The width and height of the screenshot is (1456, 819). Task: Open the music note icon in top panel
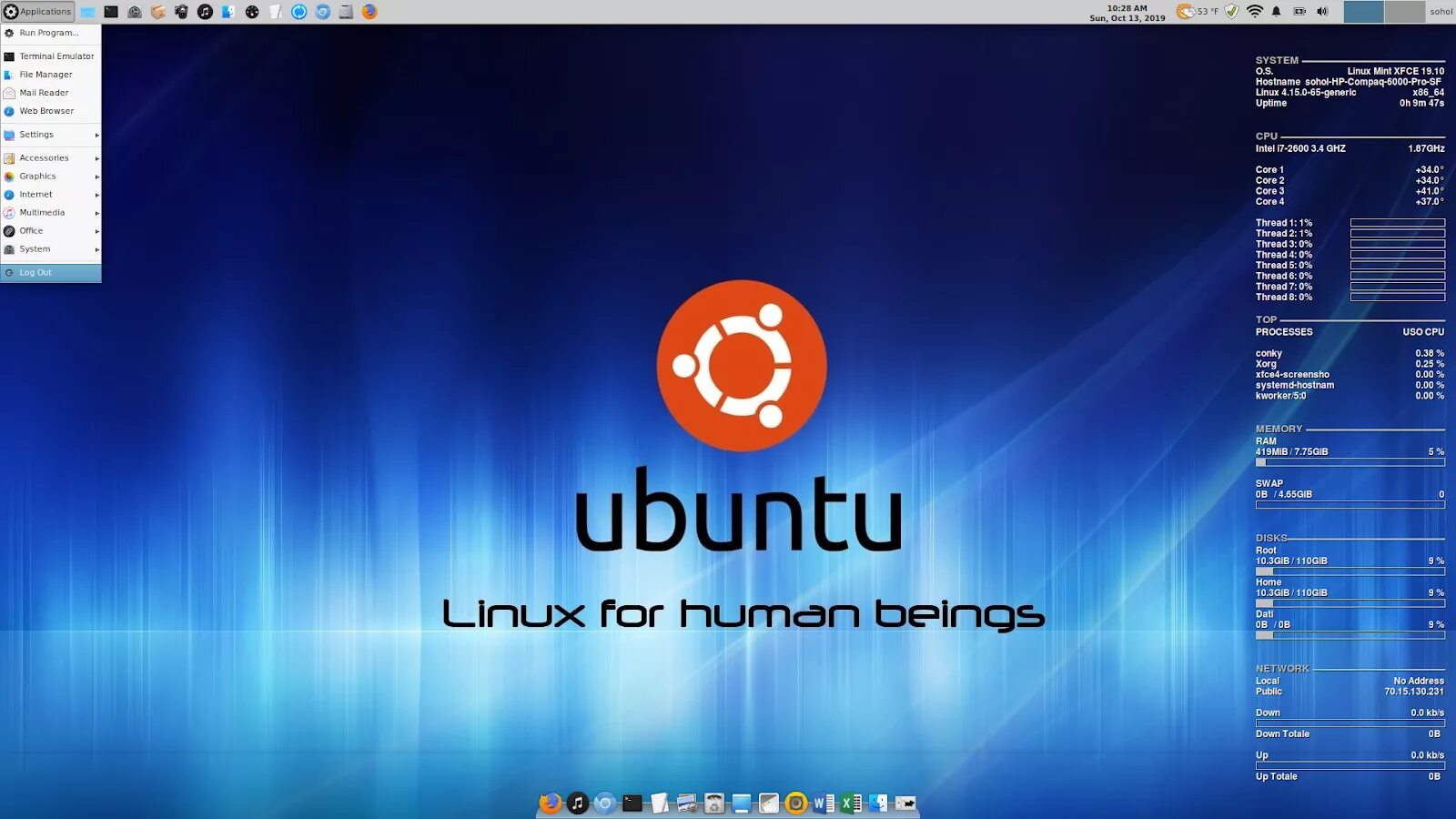tap(205, 12)
